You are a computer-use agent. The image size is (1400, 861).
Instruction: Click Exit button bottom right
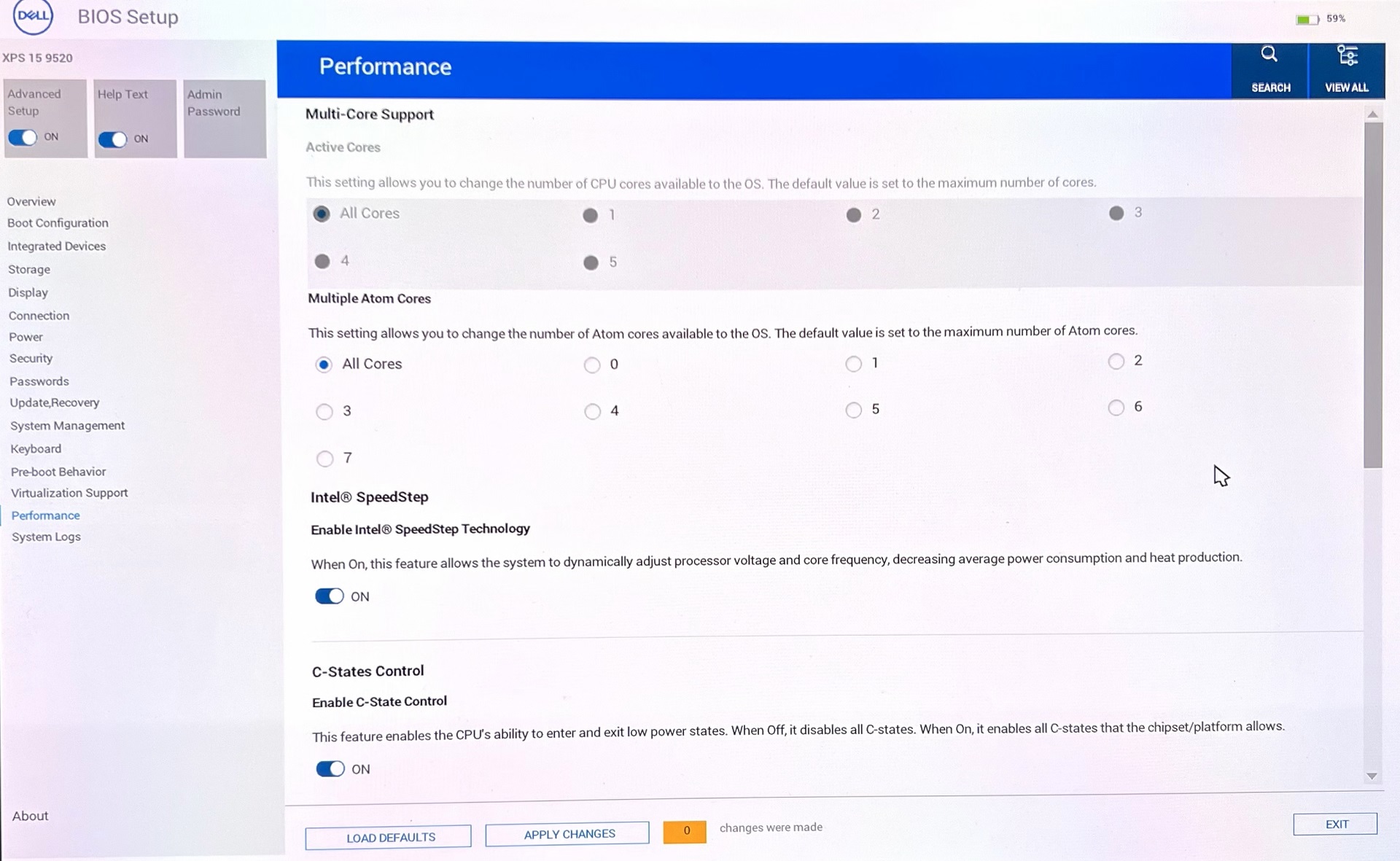(1336, 824)
